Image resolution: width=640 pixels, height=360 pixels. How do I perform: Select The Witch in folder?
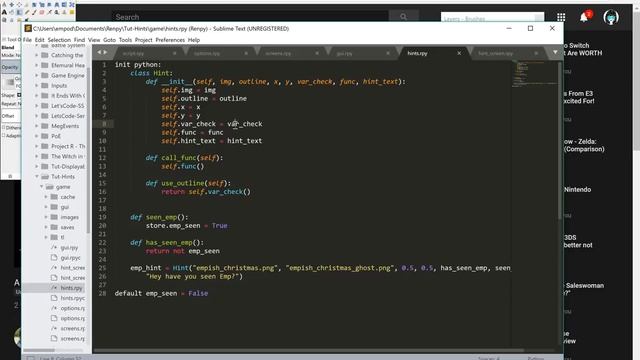coord(67,156)
